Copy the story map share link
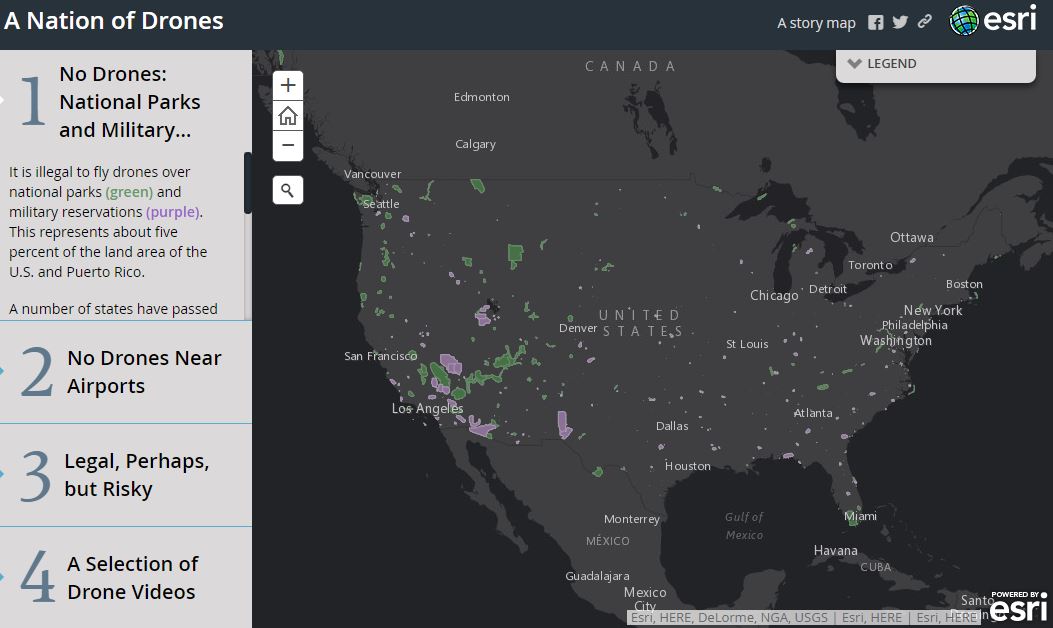1053x628 pixels. (x=925, y=22)
